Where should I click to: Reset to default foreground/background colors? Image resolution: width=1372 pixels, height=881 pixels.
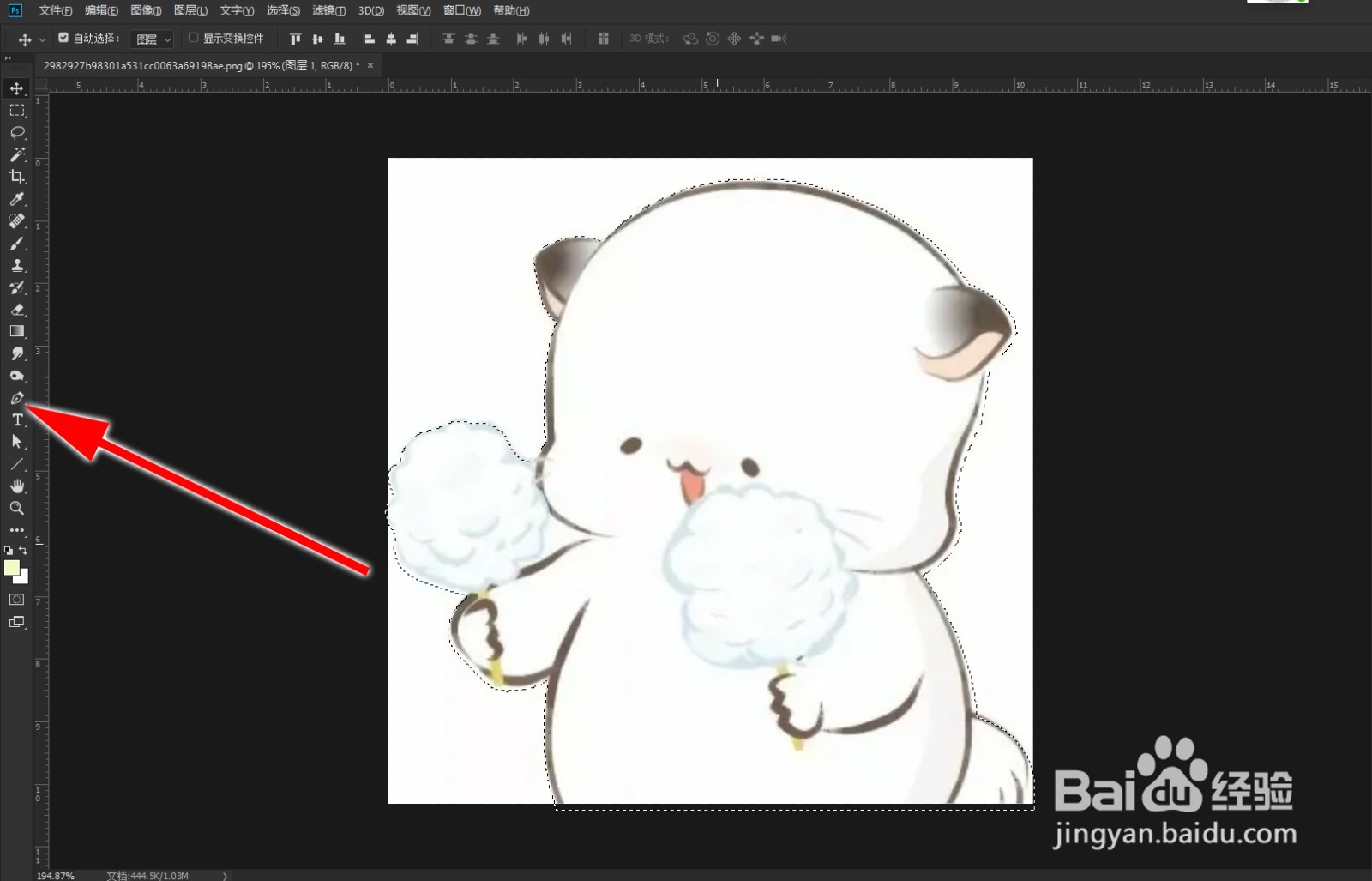coord(9,551)
